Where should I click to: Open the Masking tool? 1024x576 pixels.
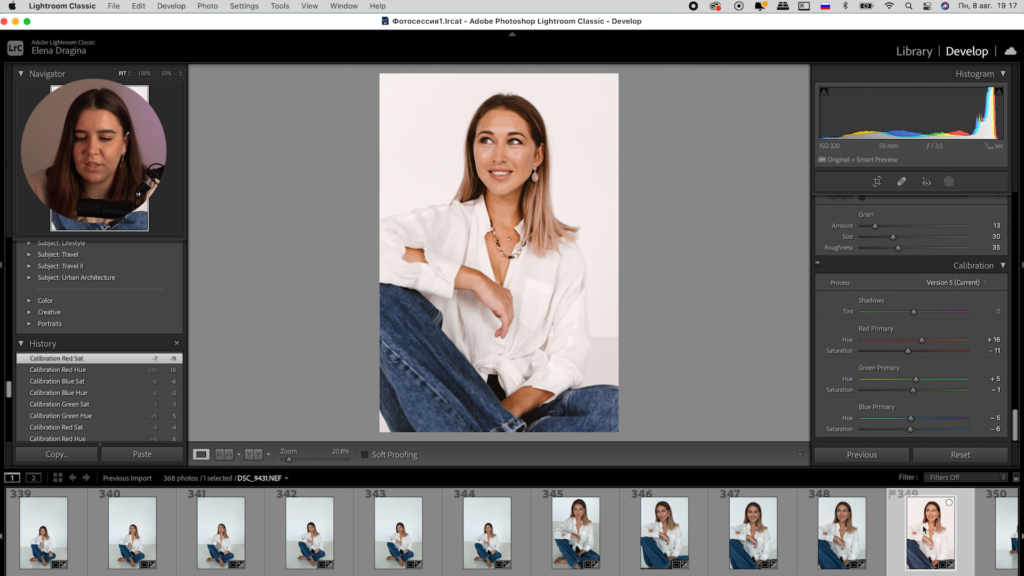tap(949, 182)
